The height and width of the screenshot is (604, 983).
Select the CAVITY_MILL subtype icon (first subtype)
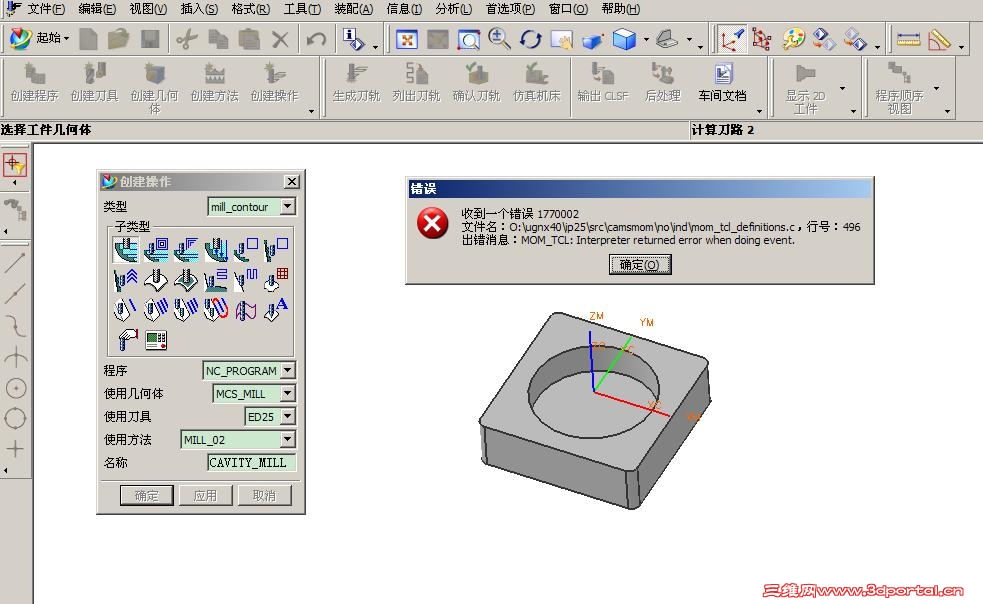click(125, 250)
